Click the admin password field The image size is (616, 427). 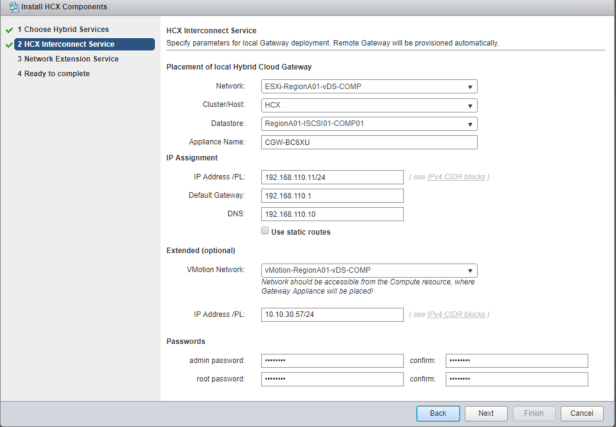[x=331, y=360]
